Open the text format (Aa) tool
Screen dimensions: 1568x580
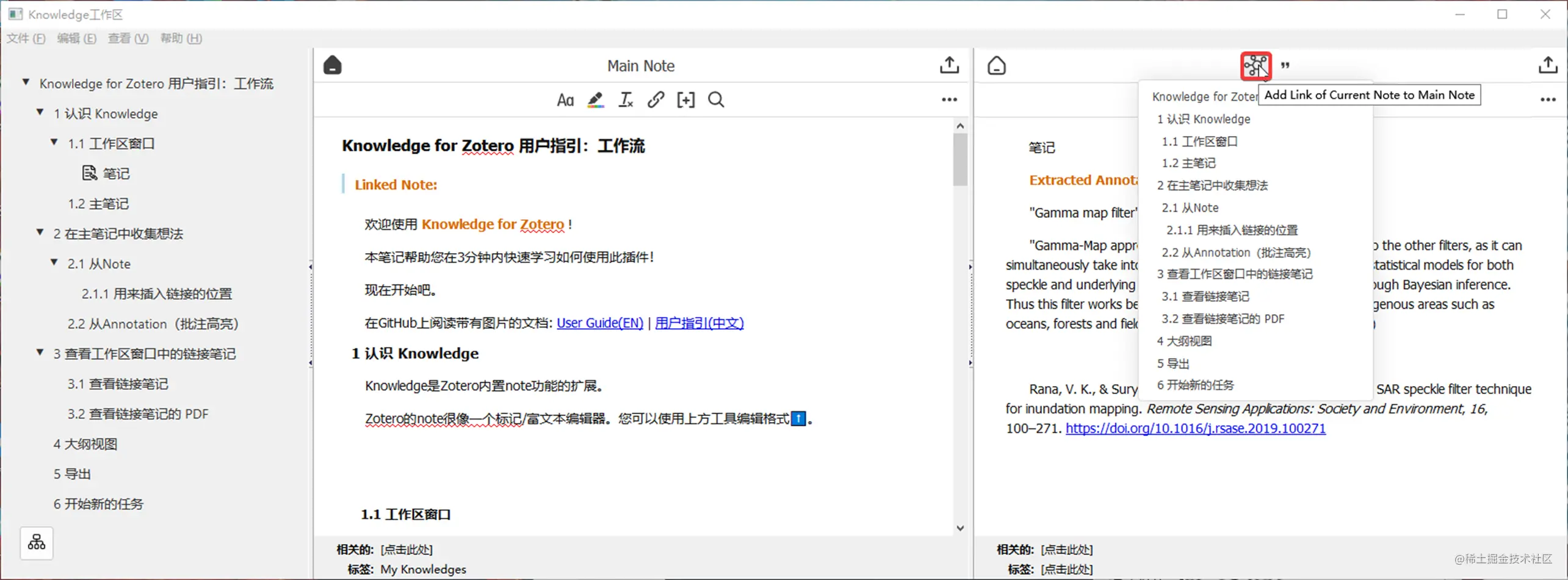(565, 100)
